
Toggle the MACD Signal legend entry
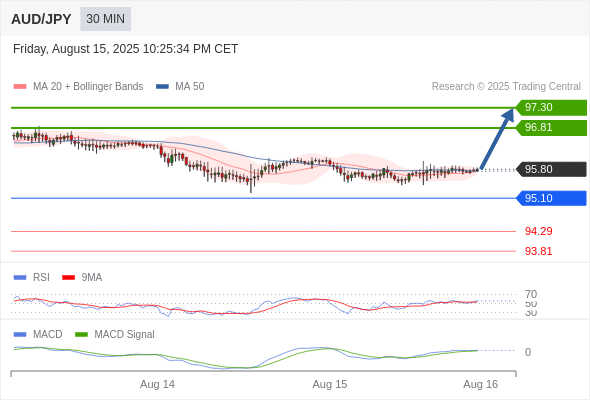coord(115,334)
